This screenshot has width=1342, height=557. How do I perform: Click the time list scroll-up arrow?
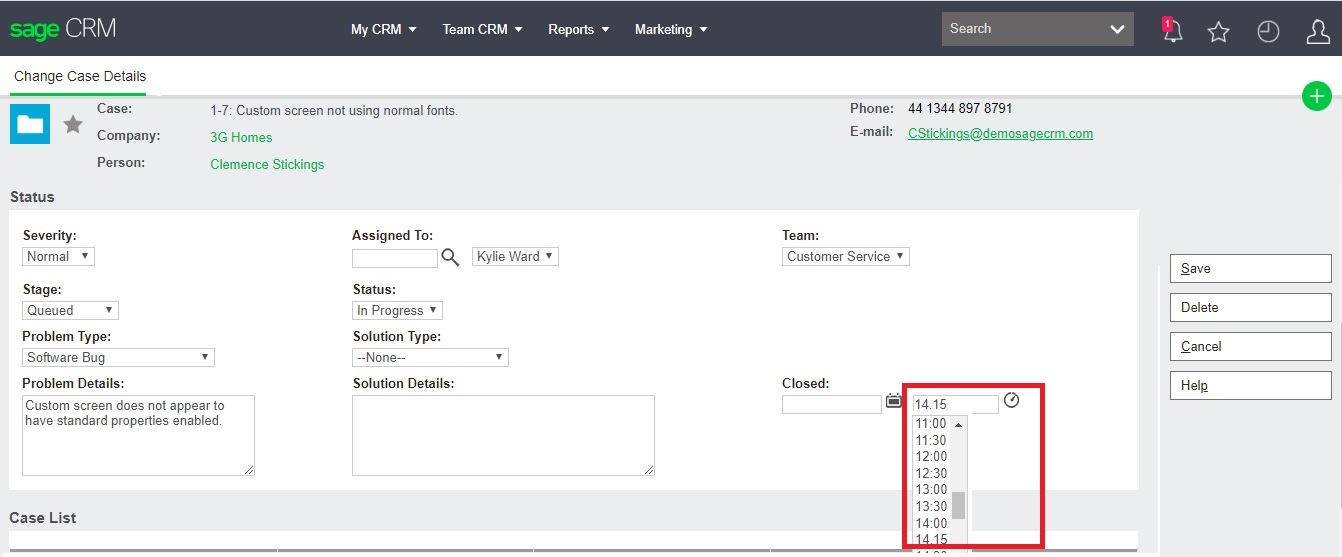pos(958,424)
